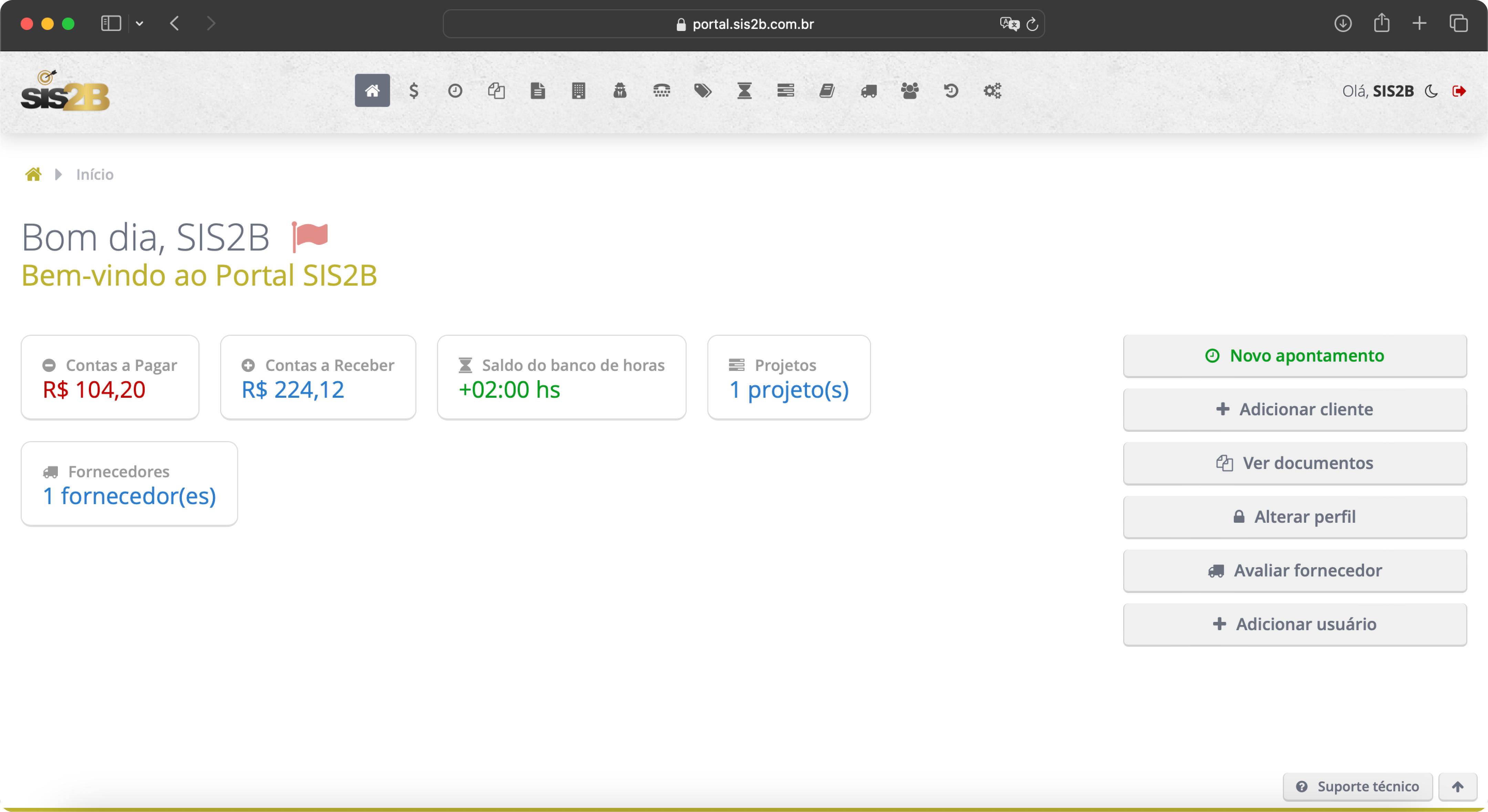The width and height of the screenshot is (1488, 812).
Task: Toggle dark mode with the moon icon
Action: pos(1432,91)
